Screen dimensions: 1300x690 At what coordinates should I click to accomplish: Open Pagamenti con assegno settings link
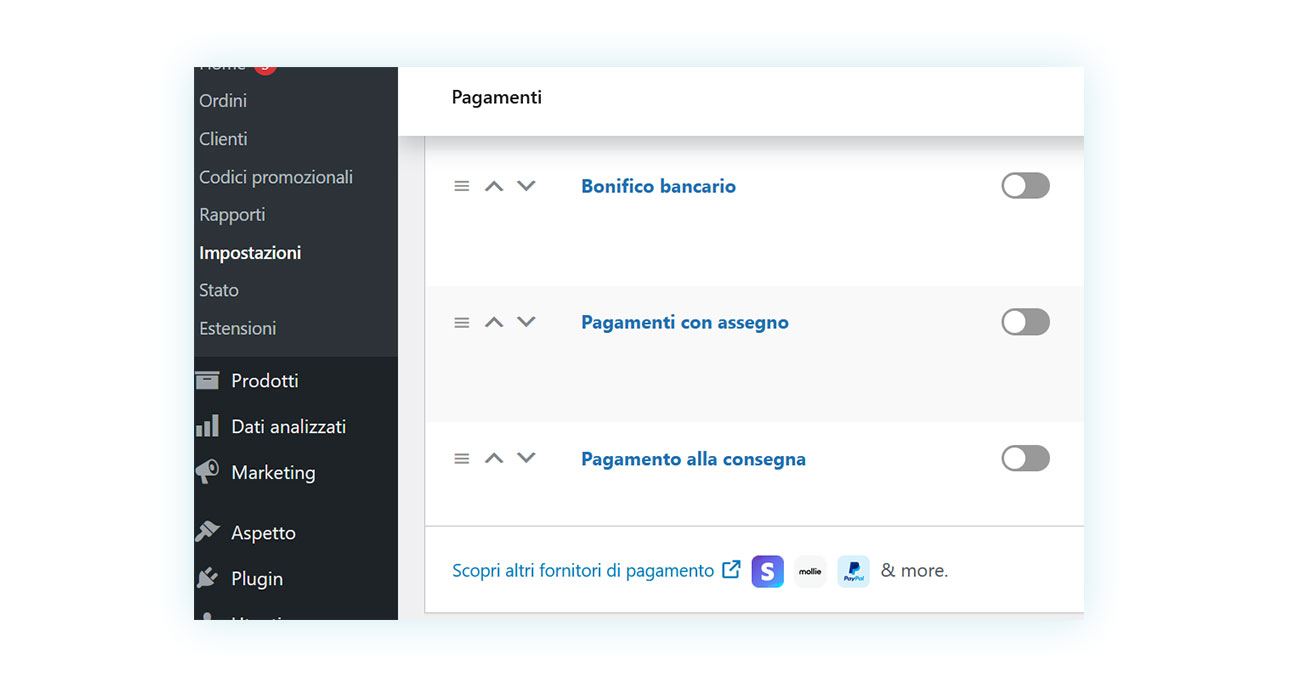(685, 322)
